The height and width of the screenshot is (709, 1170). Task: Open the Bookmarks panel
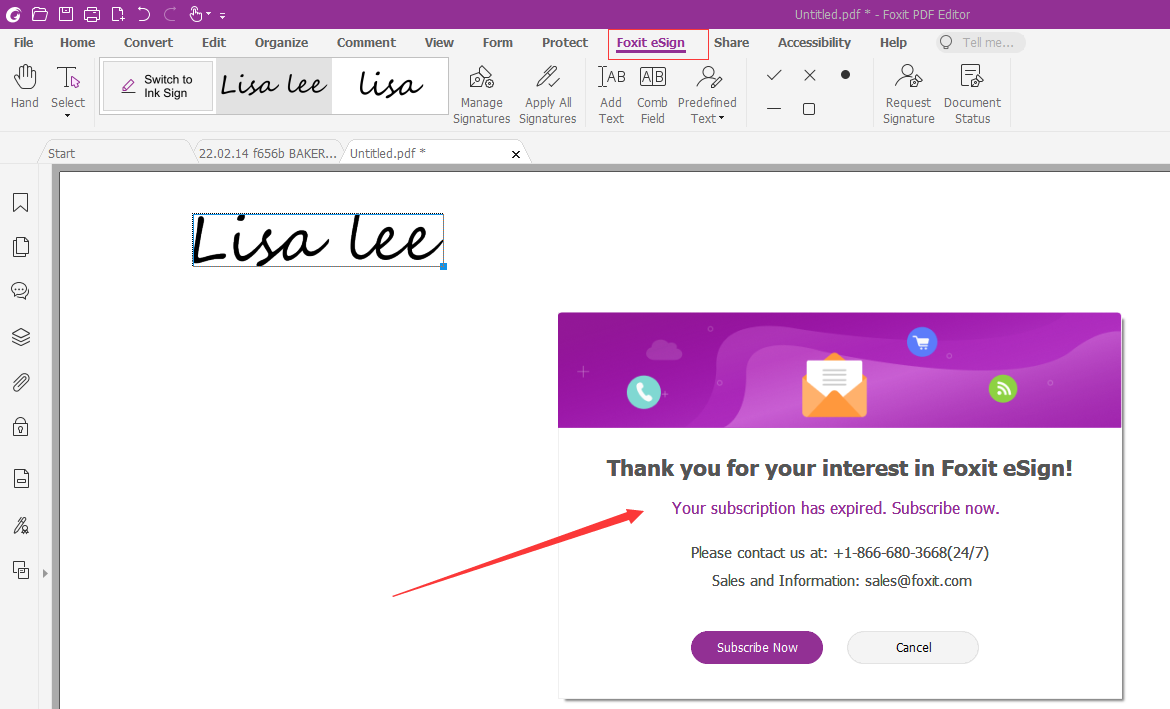[21, 202]
